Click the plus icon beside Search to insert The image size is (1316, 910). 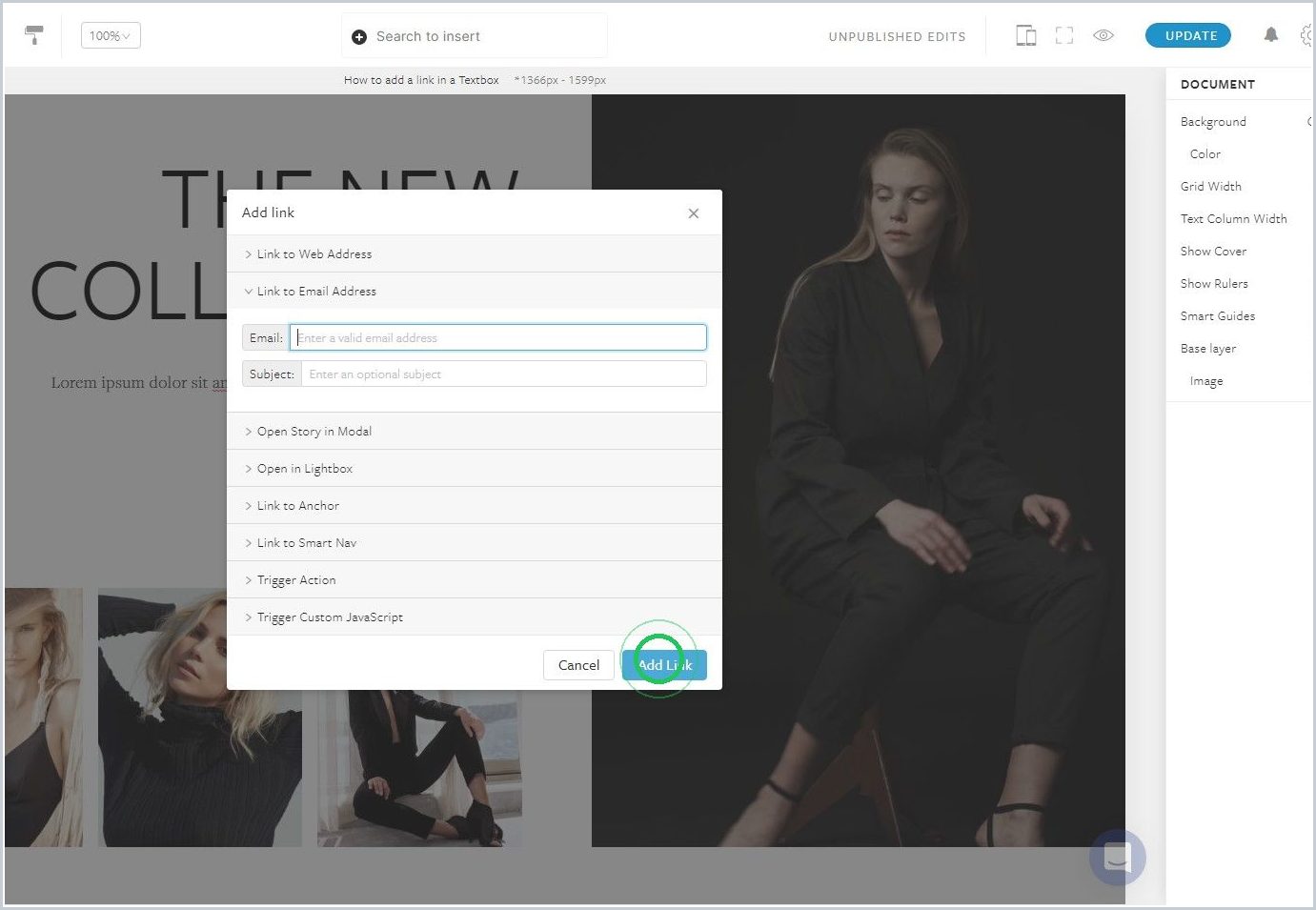pos(359,37)
